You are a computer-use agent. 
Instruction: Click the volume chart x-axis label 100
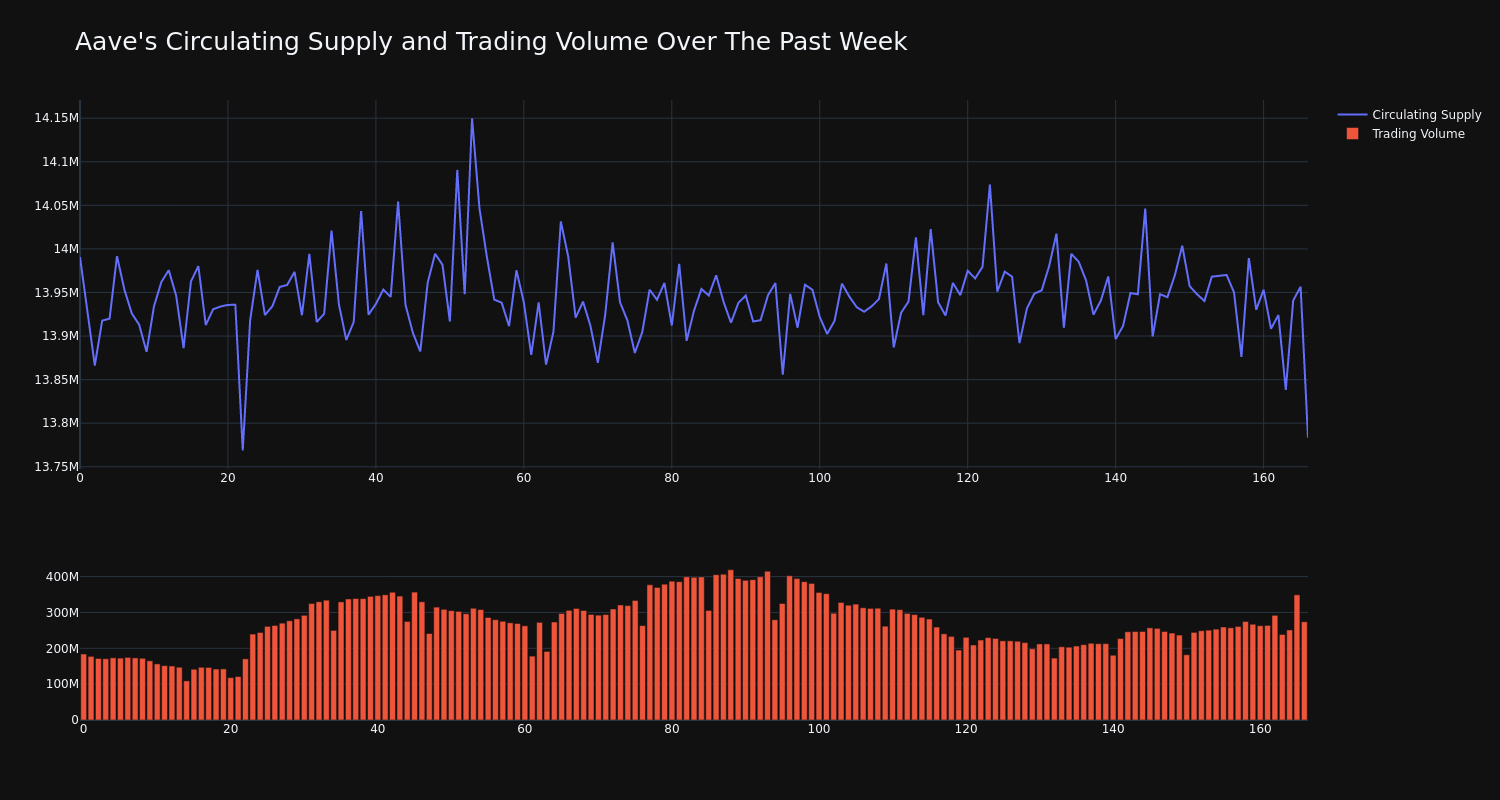tap(819, 729)
